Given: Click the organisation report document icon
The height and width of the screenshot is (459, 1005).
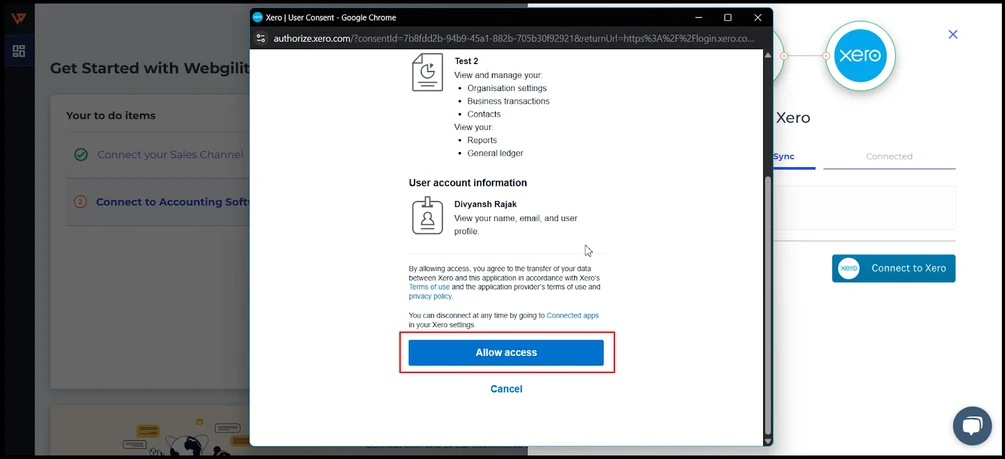Looking at the screenshot, I should tap(428, 72).
